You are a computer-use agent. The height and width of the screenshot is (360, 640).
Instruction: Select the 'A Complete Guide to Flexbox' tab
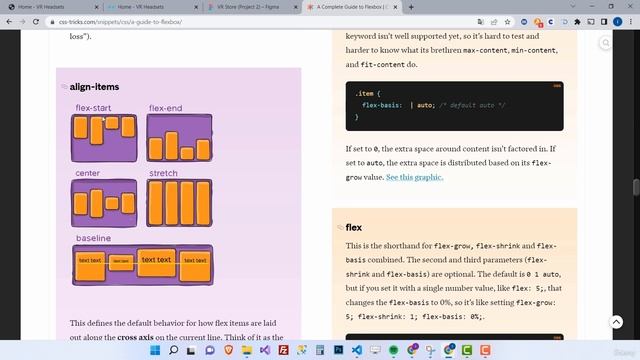tap(352, 7)
